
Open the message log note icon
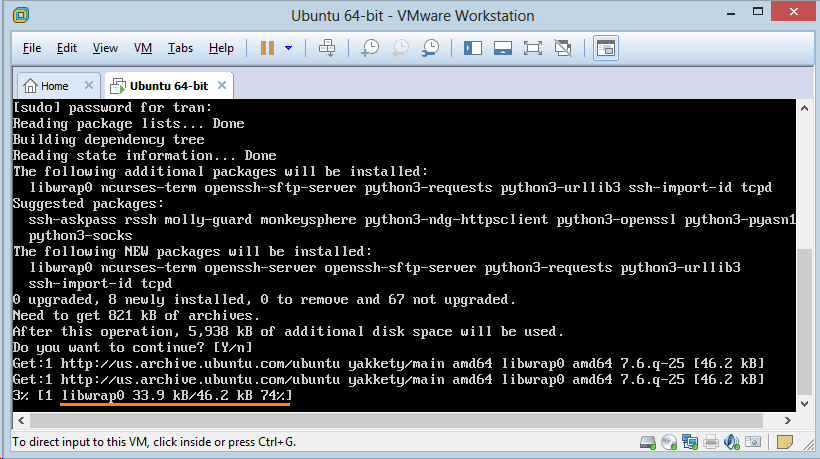(784, 442)
